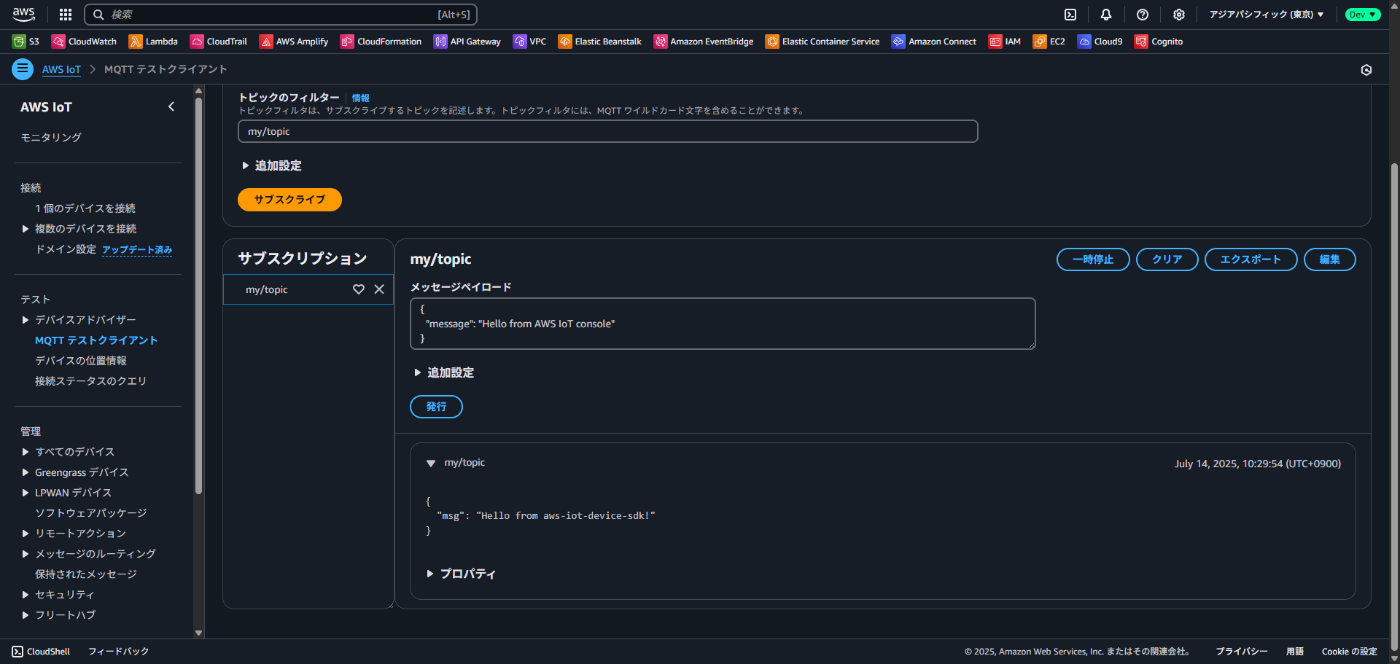Image resolution: width=1400 pixels, height=664 pixels.
Task: Open CloudTrail service shortcut
Action: (218, 42)
